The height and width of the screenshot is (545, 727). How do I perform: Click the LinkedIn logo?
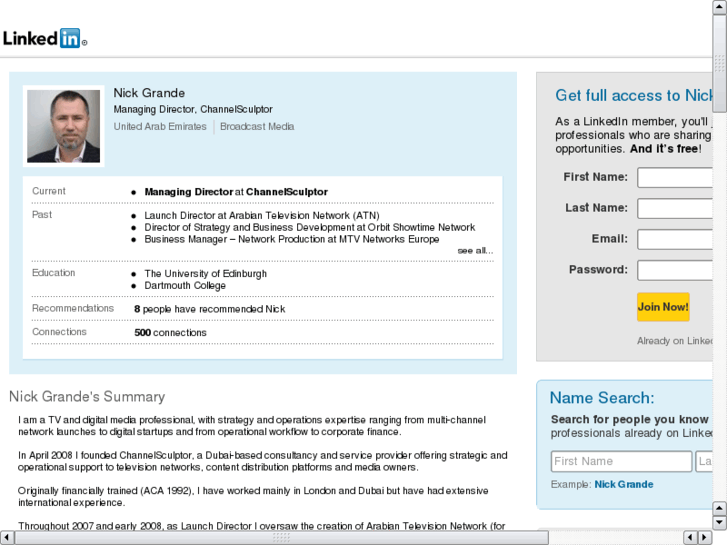45,38
